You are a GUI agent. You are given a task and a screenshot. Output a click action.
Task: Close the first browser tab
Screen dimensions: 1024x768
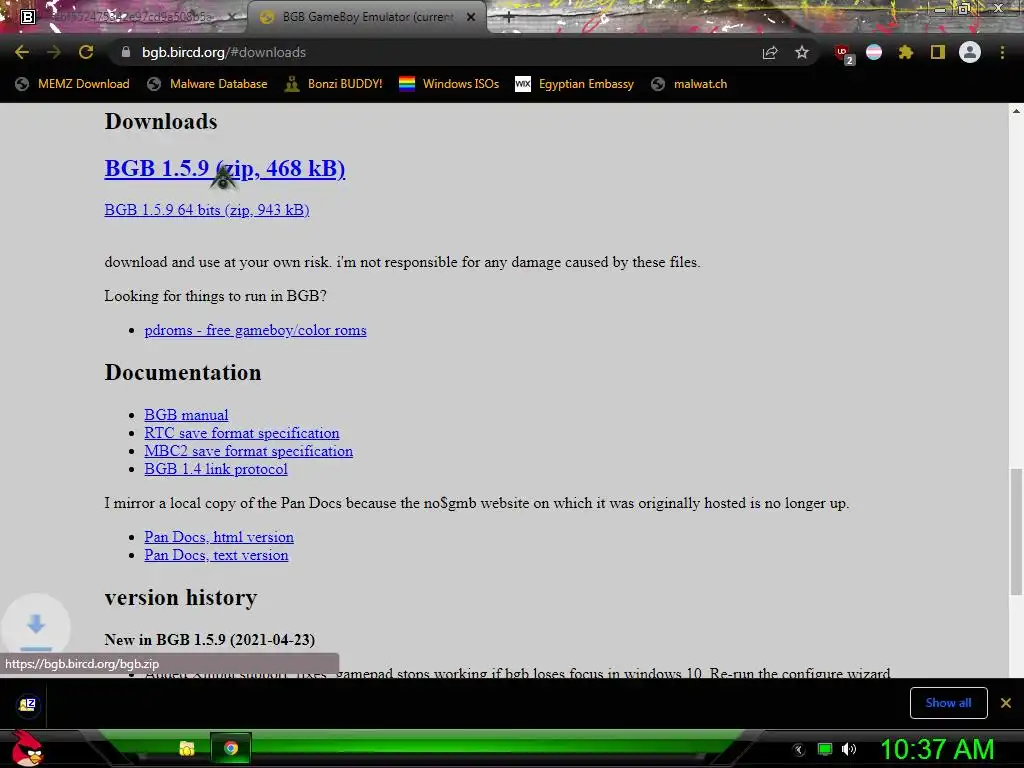(231, 17)
